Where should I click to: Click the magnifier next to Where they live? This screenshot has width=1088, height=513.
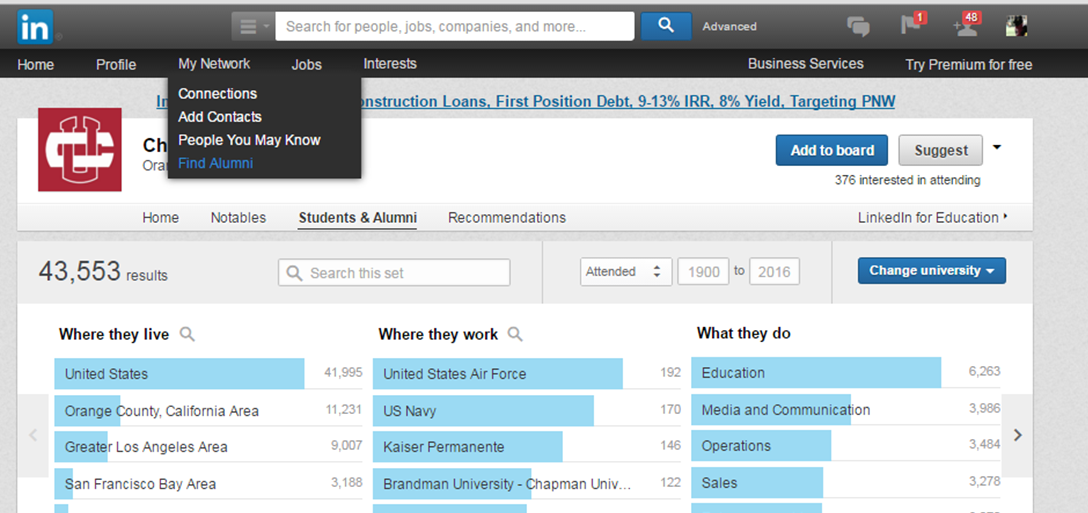tap(187, 335)
